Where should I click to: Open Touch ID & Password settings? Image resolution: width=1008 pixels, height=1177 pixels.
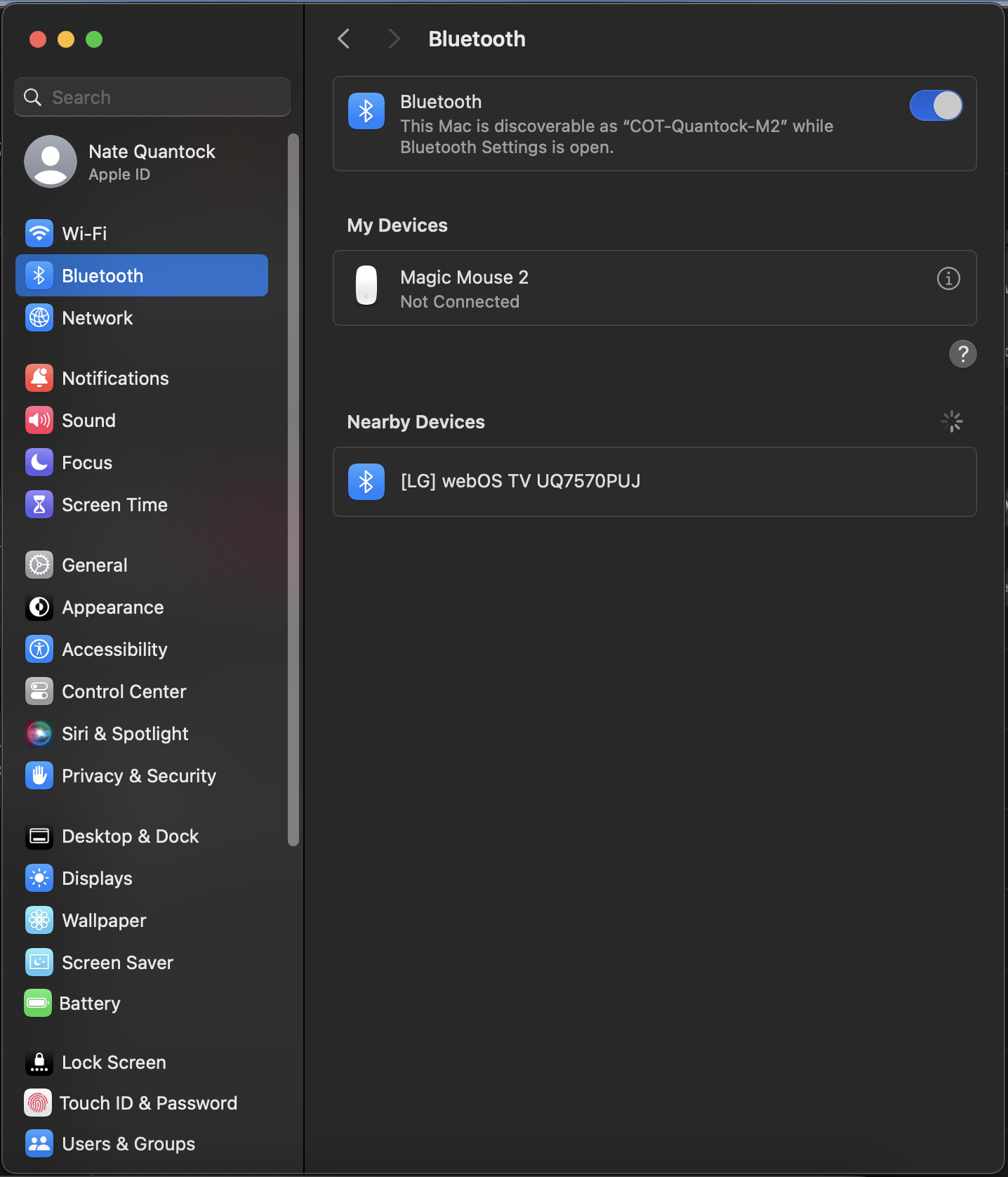147,1103
